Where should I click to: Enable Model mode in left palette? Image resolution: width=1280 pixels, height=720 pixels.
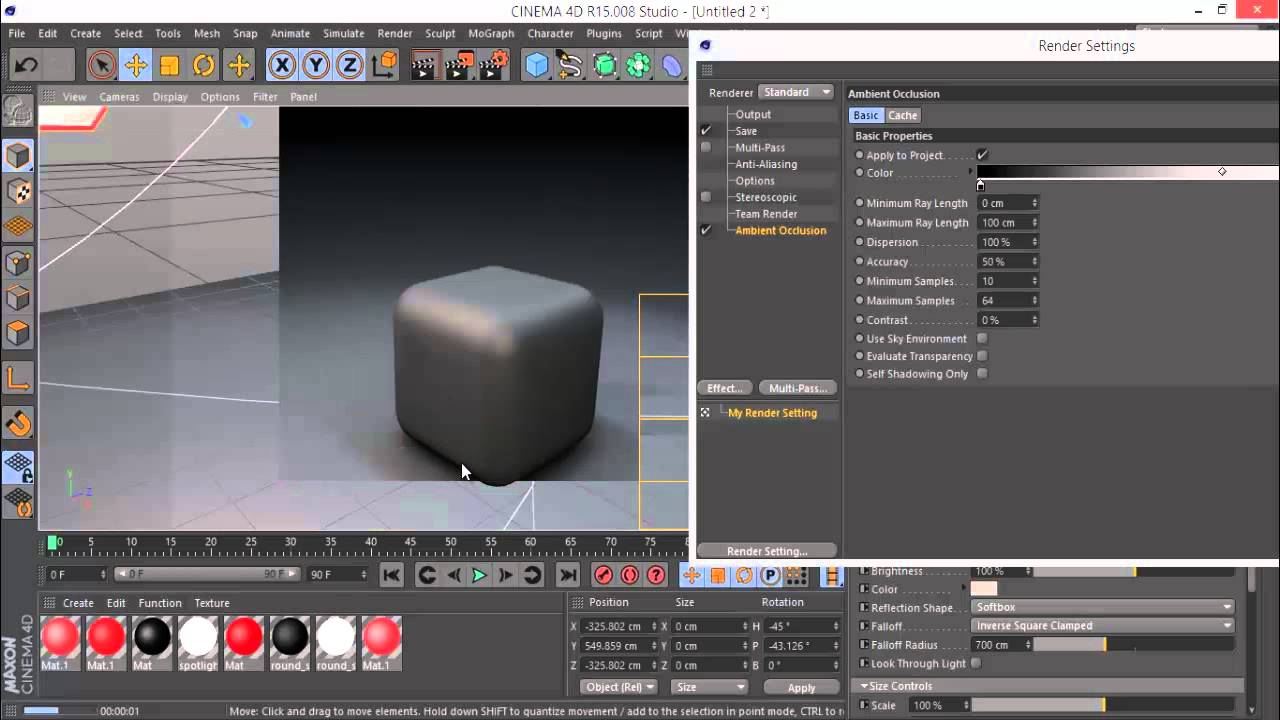[18, 155]
